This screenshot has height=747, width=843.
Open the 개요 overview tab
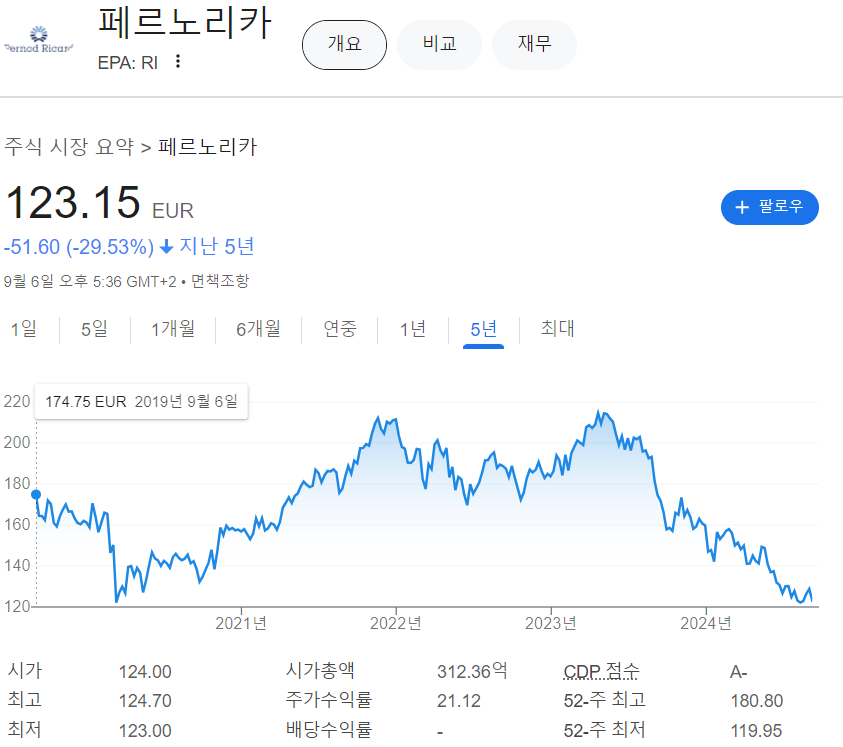point(344,45)
